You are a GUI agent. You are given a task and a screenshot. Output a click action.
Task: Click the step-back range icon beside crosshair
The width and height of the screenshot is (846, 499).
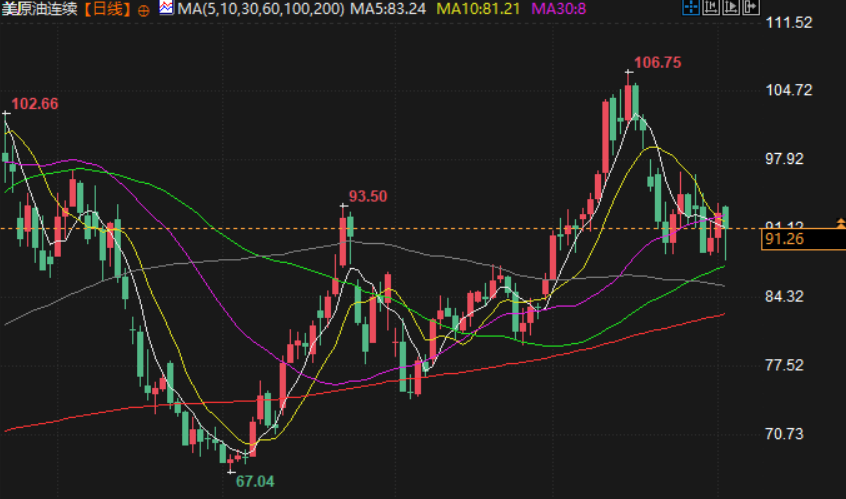711,8
